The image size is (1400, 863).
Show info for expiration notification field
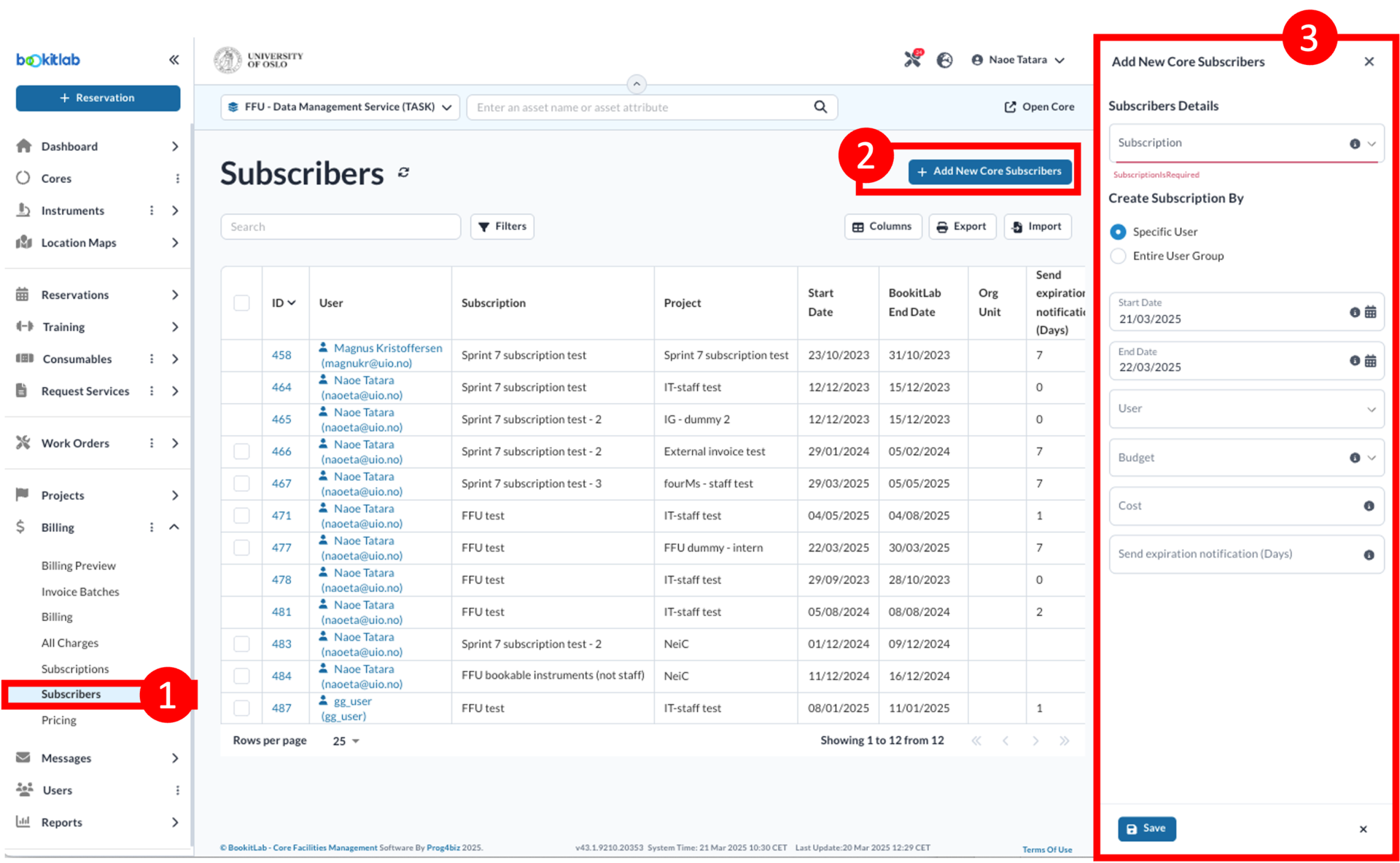coord(1369,555)
